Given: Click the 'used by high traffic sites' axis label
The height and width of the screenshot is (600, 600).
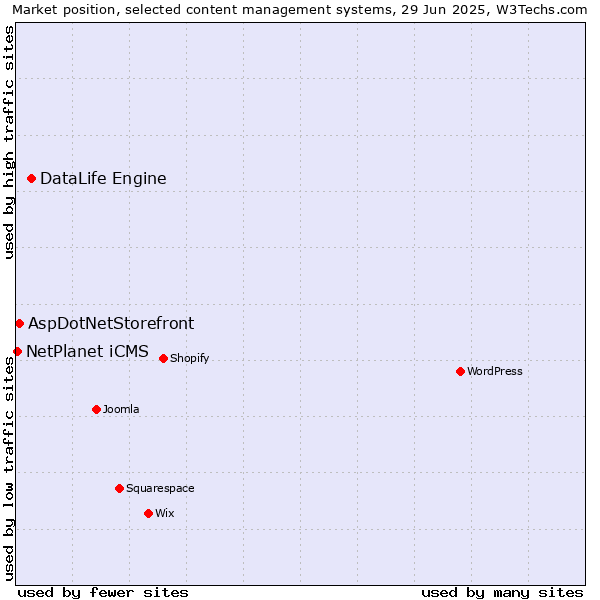Looking at the screenshot, I should pos(8,142).
